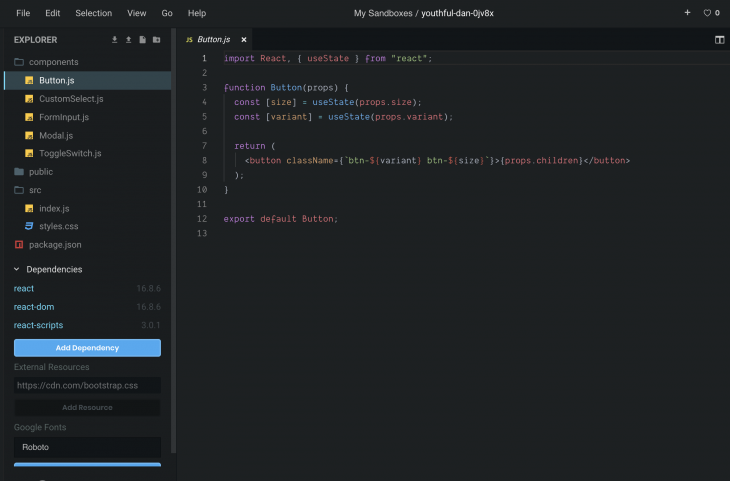Click the JS file icon beside FormInput.js
This screenshot has width=730, height=481.
(x=29, y=117)
